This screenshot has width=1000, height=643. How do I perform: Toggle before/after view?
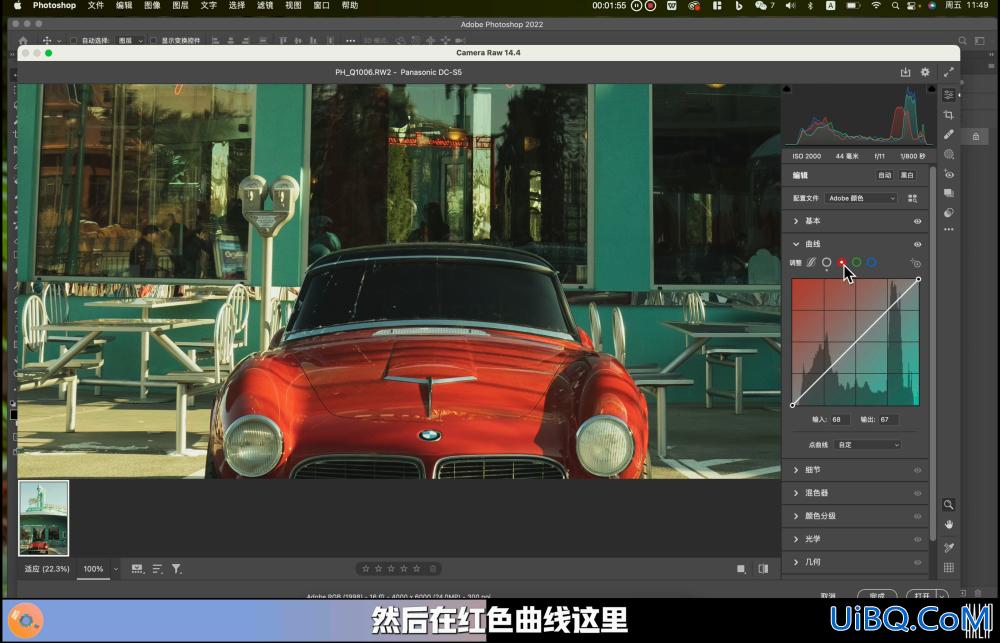tap(763, 568)
